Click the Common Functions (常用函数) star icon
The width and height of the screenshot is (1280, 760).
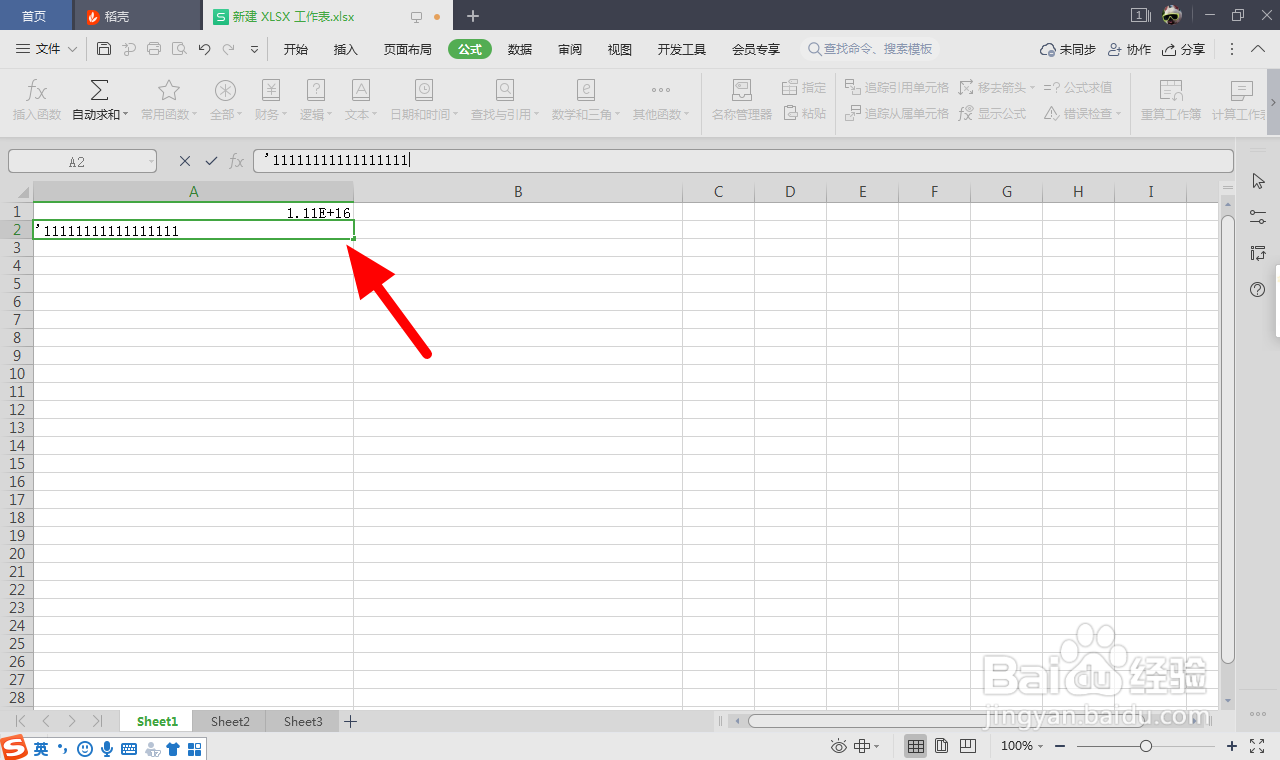coord(169,91)
